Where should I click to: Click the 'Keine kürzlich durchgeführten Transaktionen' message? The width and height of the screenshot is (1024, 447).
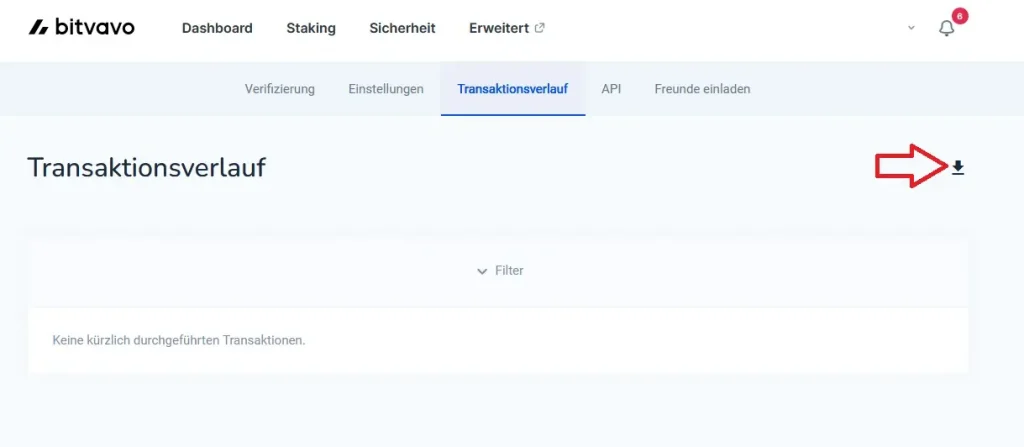point(178,340)
